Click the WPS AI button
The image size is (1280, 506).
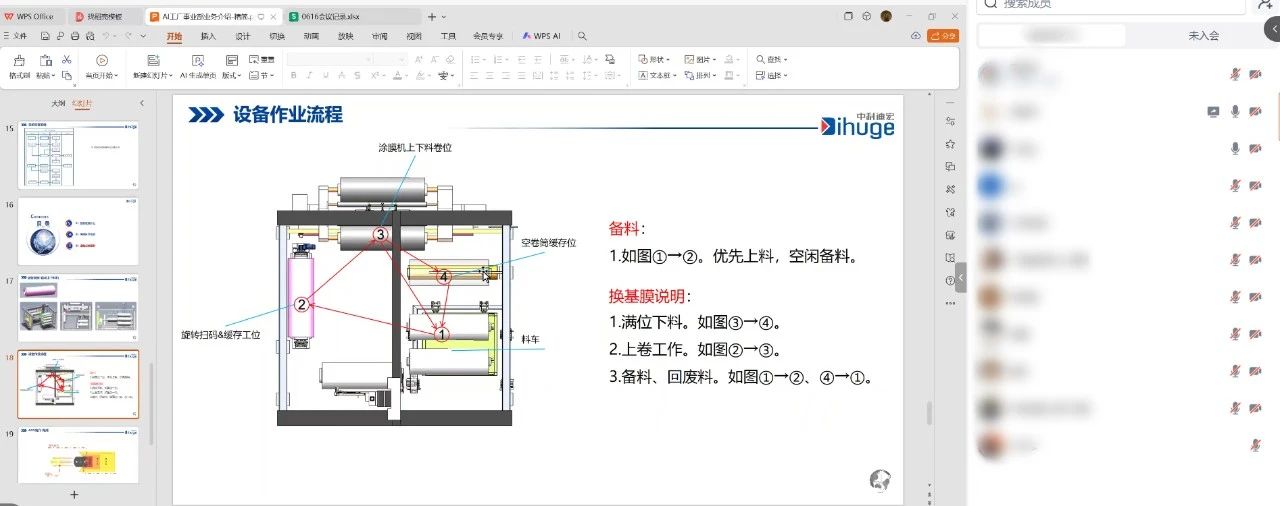coord(541,36)
